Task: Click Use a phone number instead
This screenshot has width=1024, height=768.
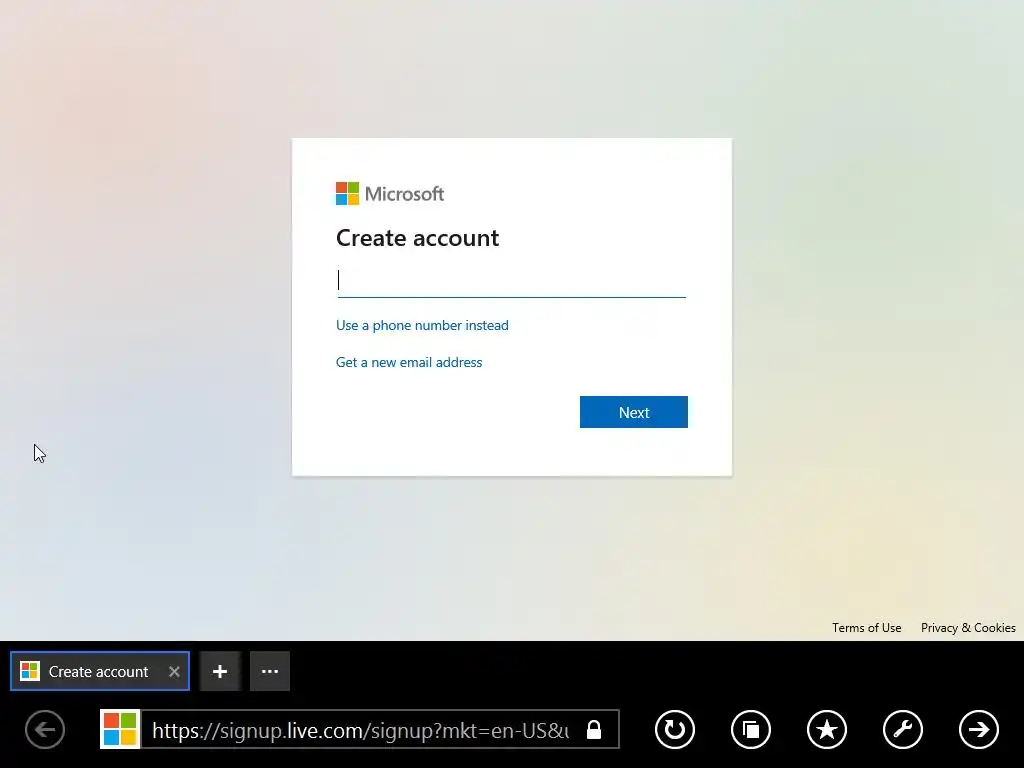Action: pos(422,325)
